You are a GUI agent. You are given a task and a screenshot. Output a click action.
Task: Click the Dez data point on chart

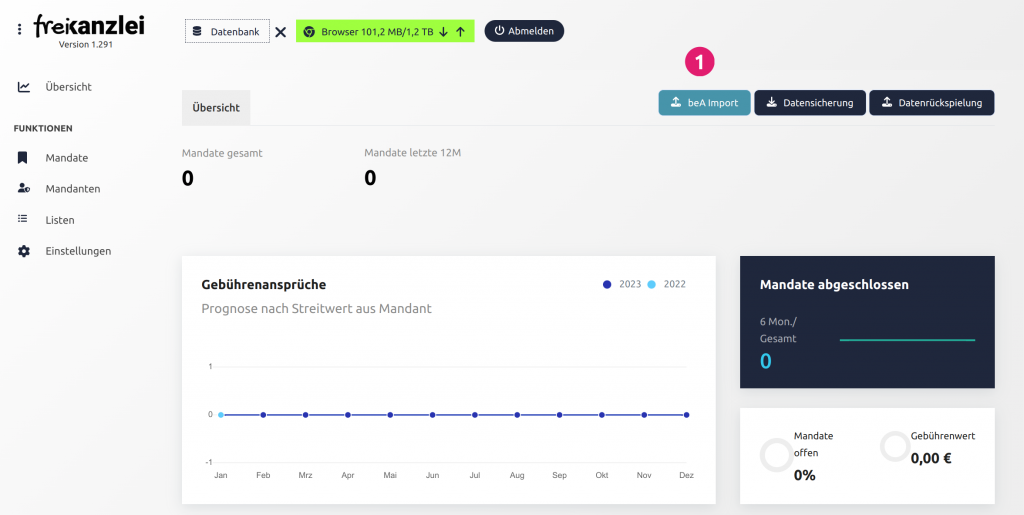point(686,414)
